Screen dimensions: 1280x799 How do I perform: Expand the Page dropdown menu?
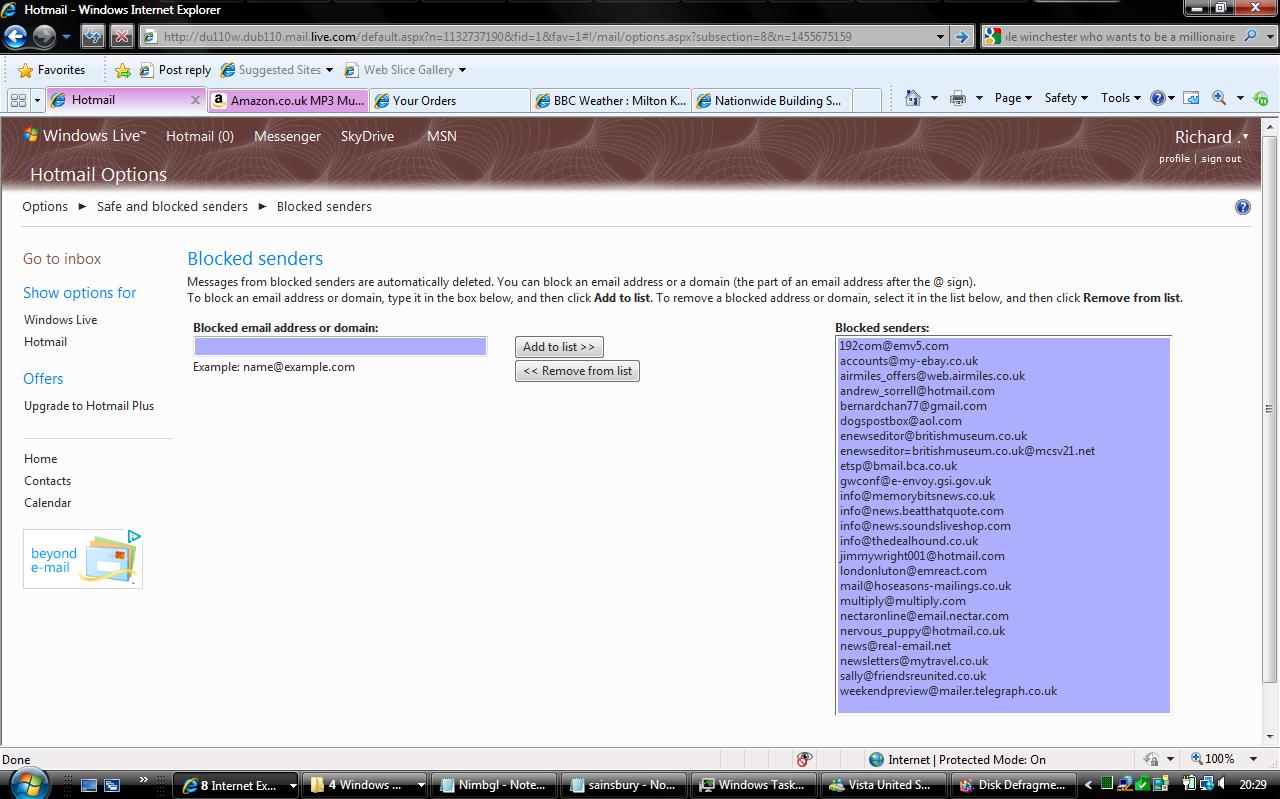pos(1012,98)
